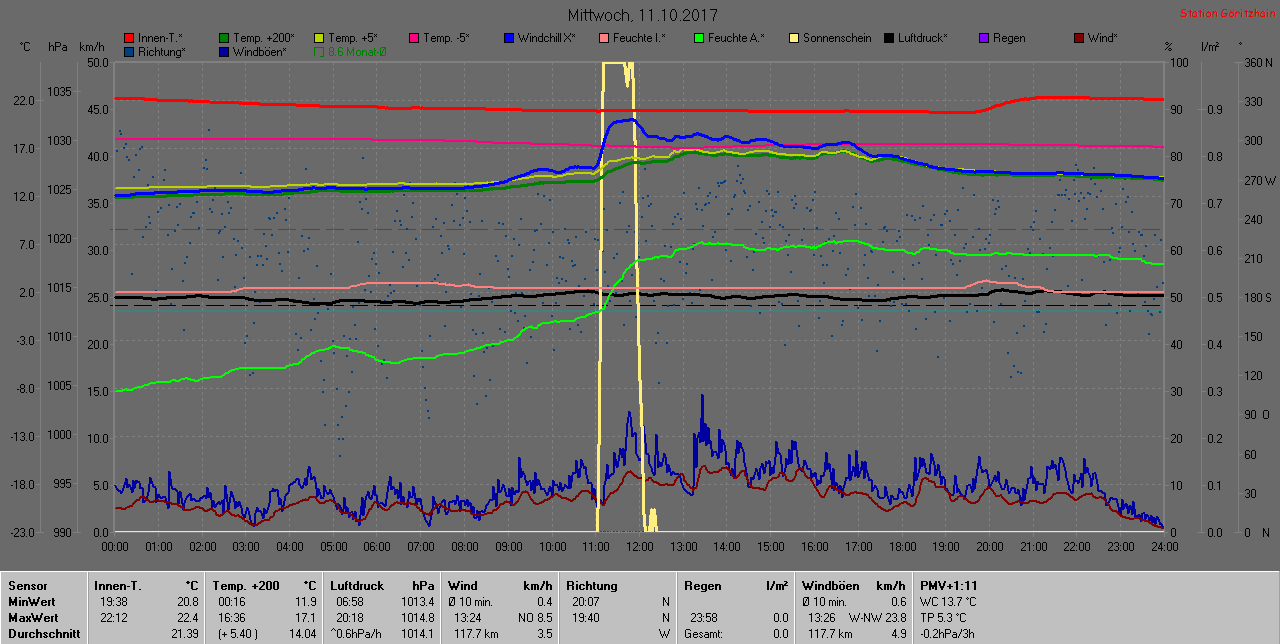Click the Feuchte I.* legend swatch
Viewport: 1280px width, 644px height.
[603, 38]
